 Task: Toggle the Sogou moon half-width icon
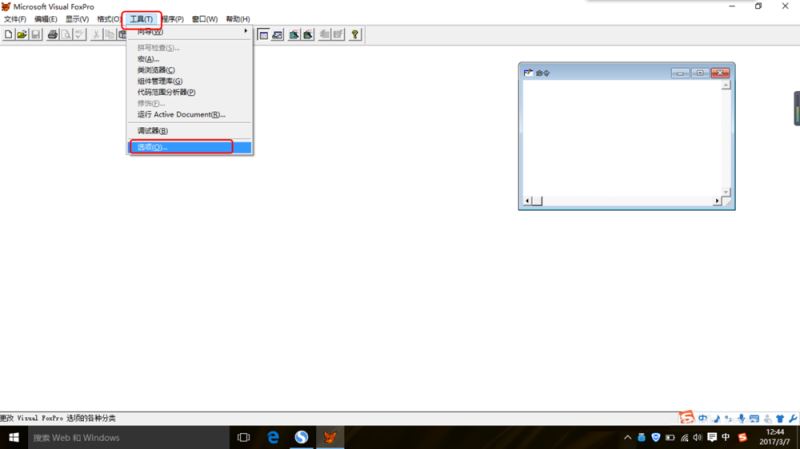click(x=716, y=418)
